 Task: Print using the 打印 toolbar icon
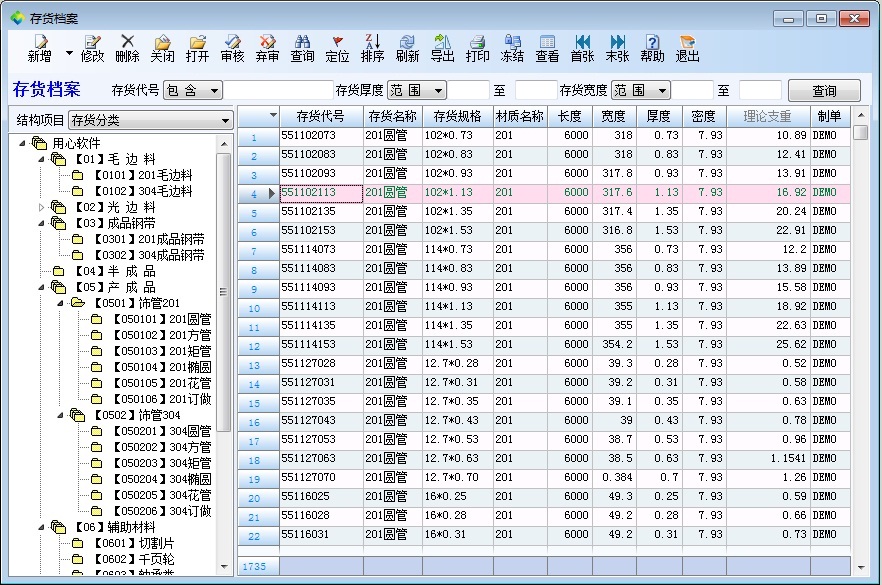click(477, 48)
